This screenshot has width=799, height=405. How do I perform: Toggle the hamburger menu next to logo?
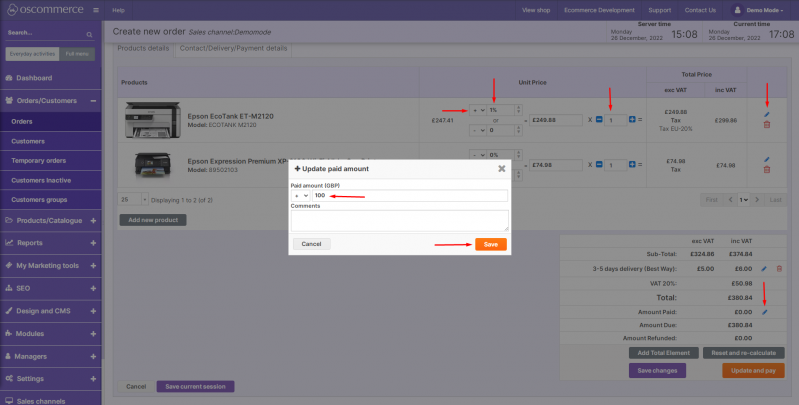[x=95, y=10]
